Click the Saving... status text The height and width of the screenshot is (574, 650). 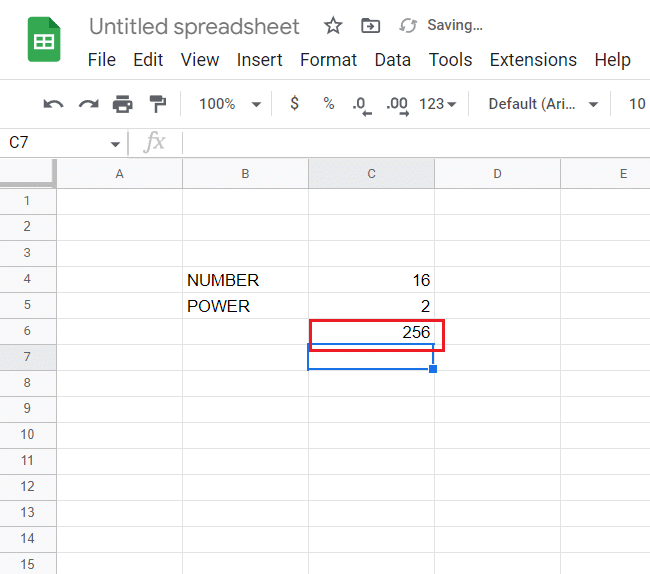coord(455,25)
